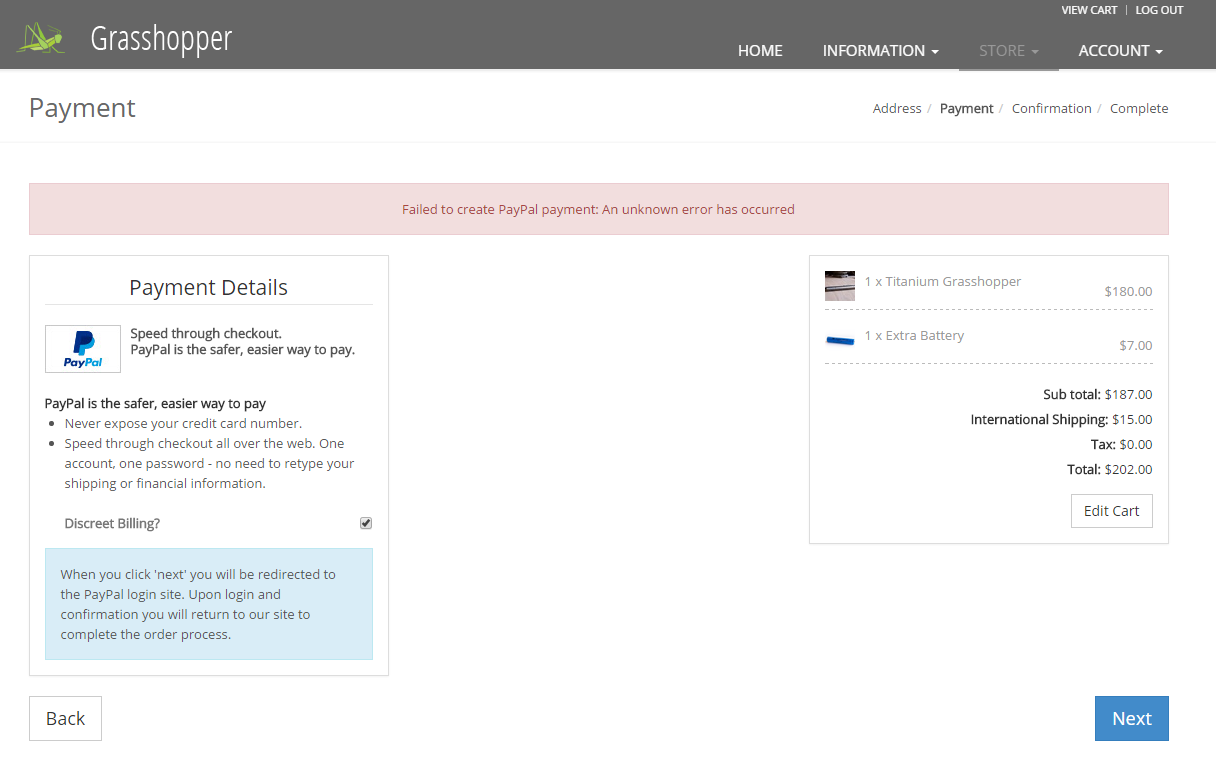1216x760 pixels.
Task: Open the Titanium Grasshopper product thumbnail
Action: (840, 286)
